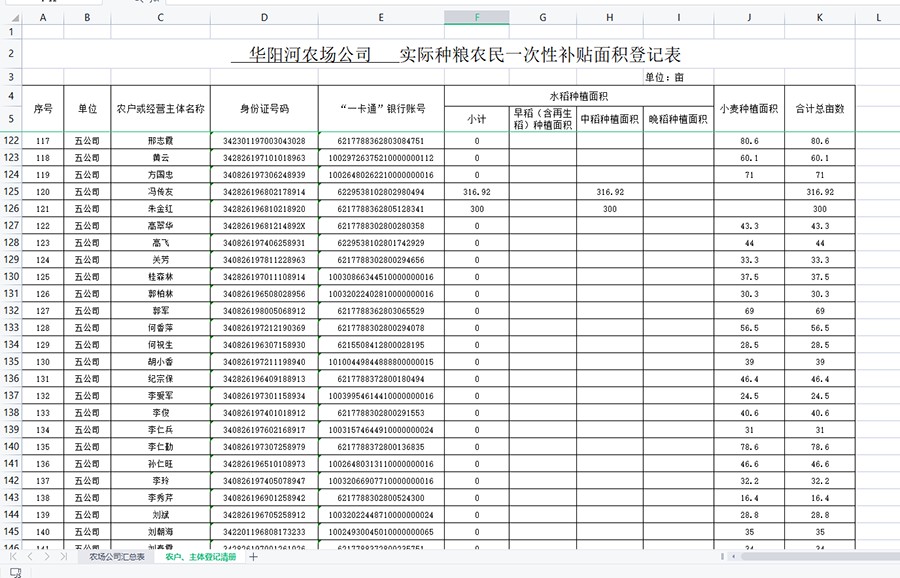Screen dimensions: 900x578
Task: Click the name cell 胡小香
Action: (160, 362)
